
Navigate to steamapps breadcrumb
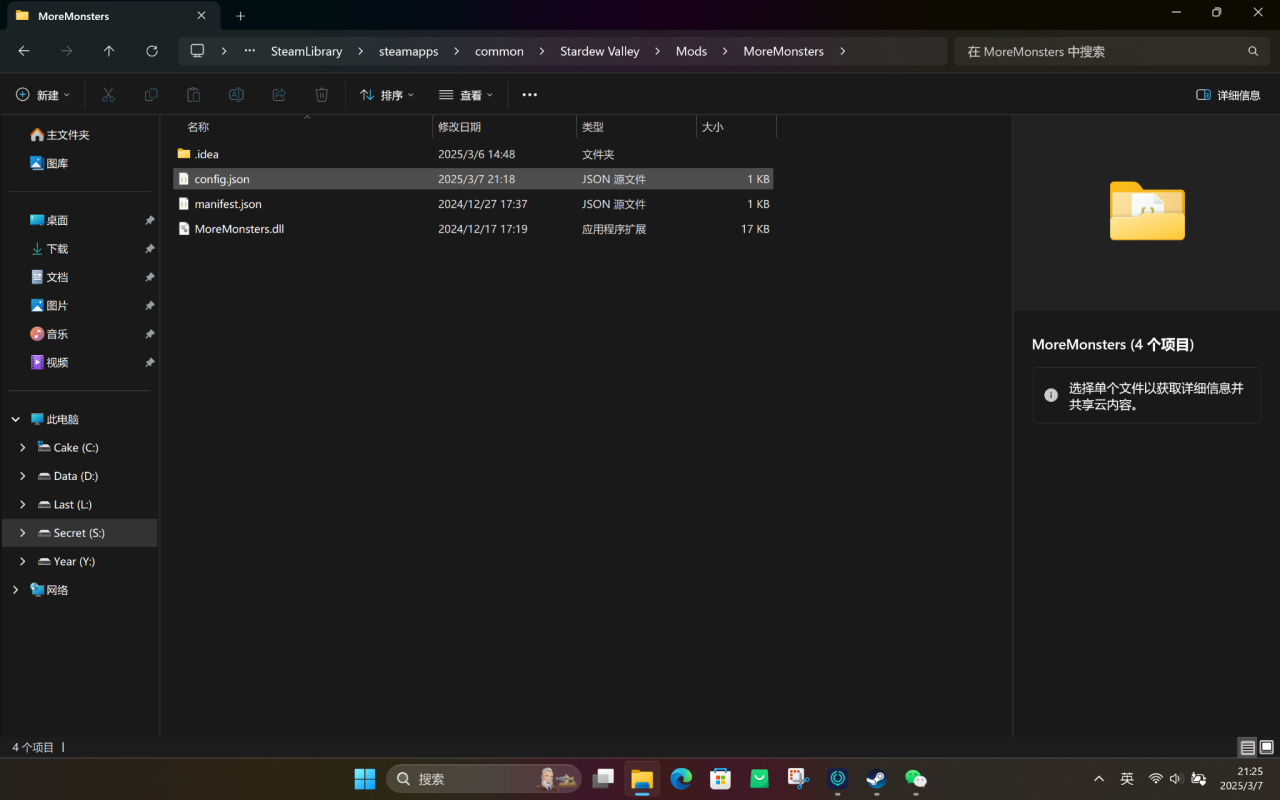(x=408, y=51)
